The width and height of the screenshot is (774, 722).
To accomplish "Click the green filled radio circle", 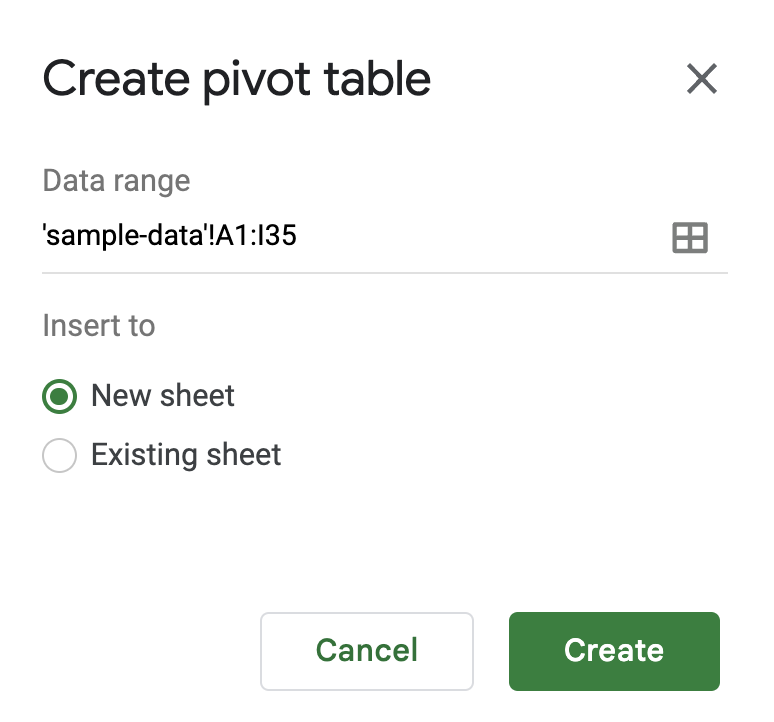I will click(x=59, y=396).
